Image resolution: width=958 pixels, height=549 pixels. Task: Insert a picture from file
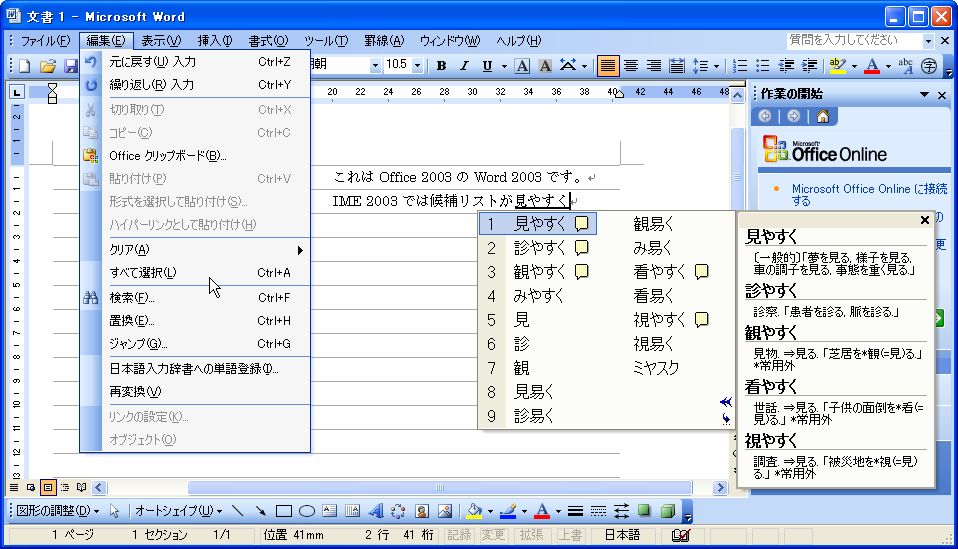coord(445,511)
